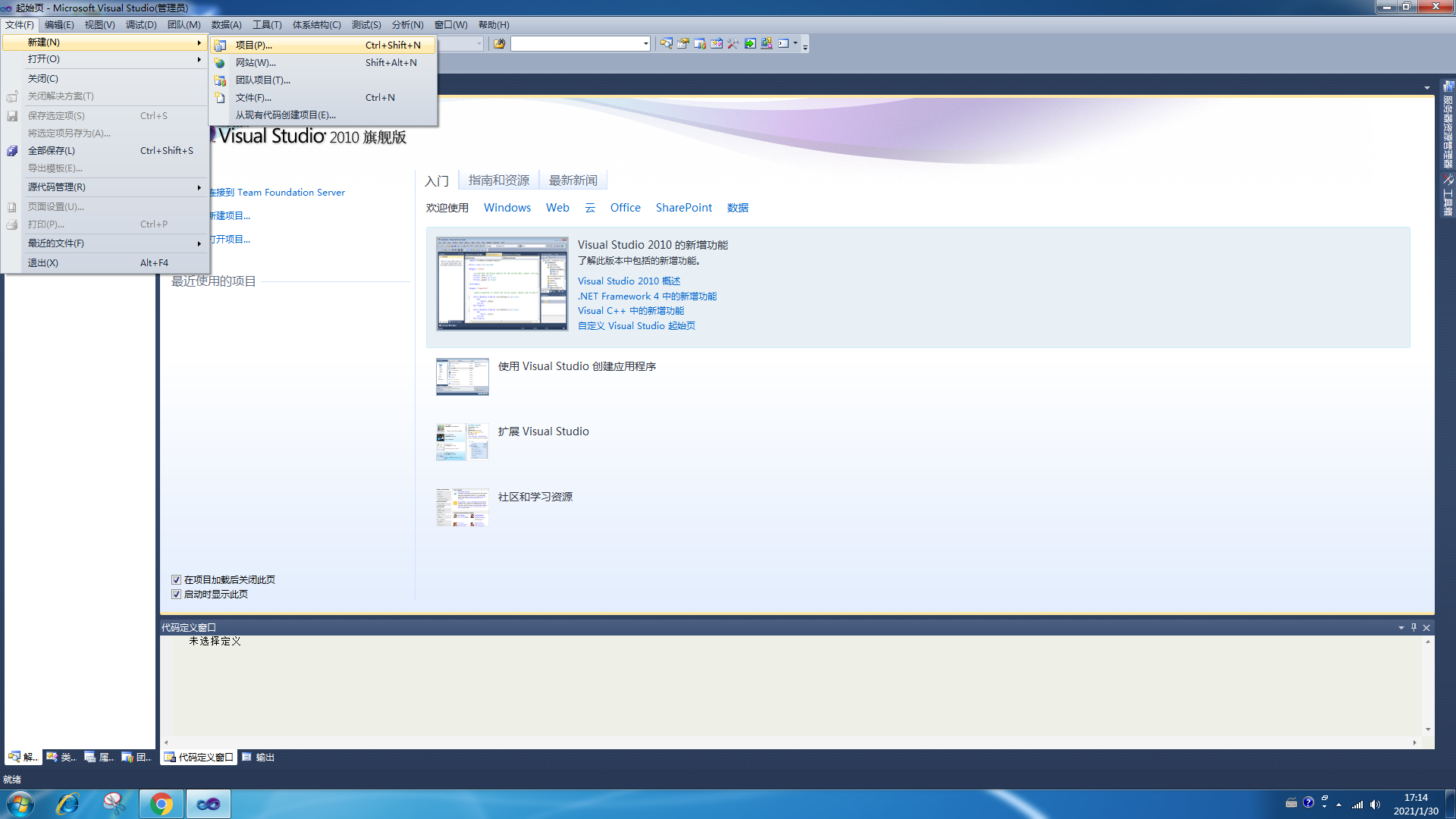Open the Properties Window toolbar icon
This screenshot has width=1456, height=819.
click(x=682, y=44)
